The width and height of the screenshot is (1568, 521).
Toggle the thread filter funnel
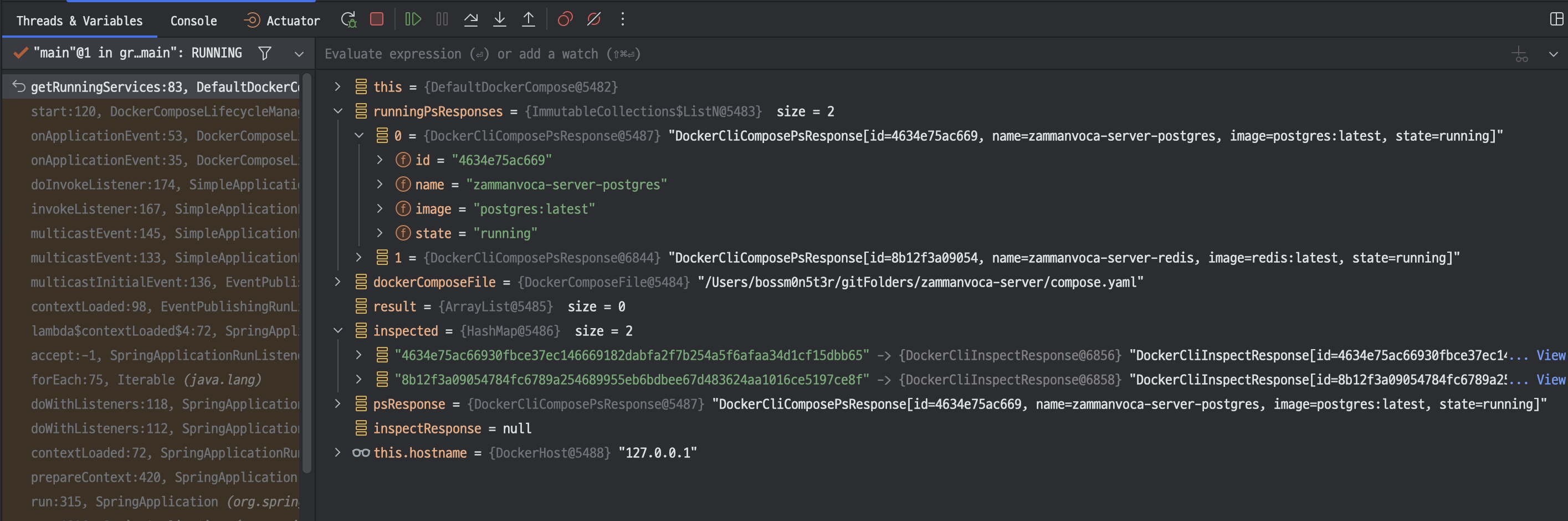coord(265,53)
